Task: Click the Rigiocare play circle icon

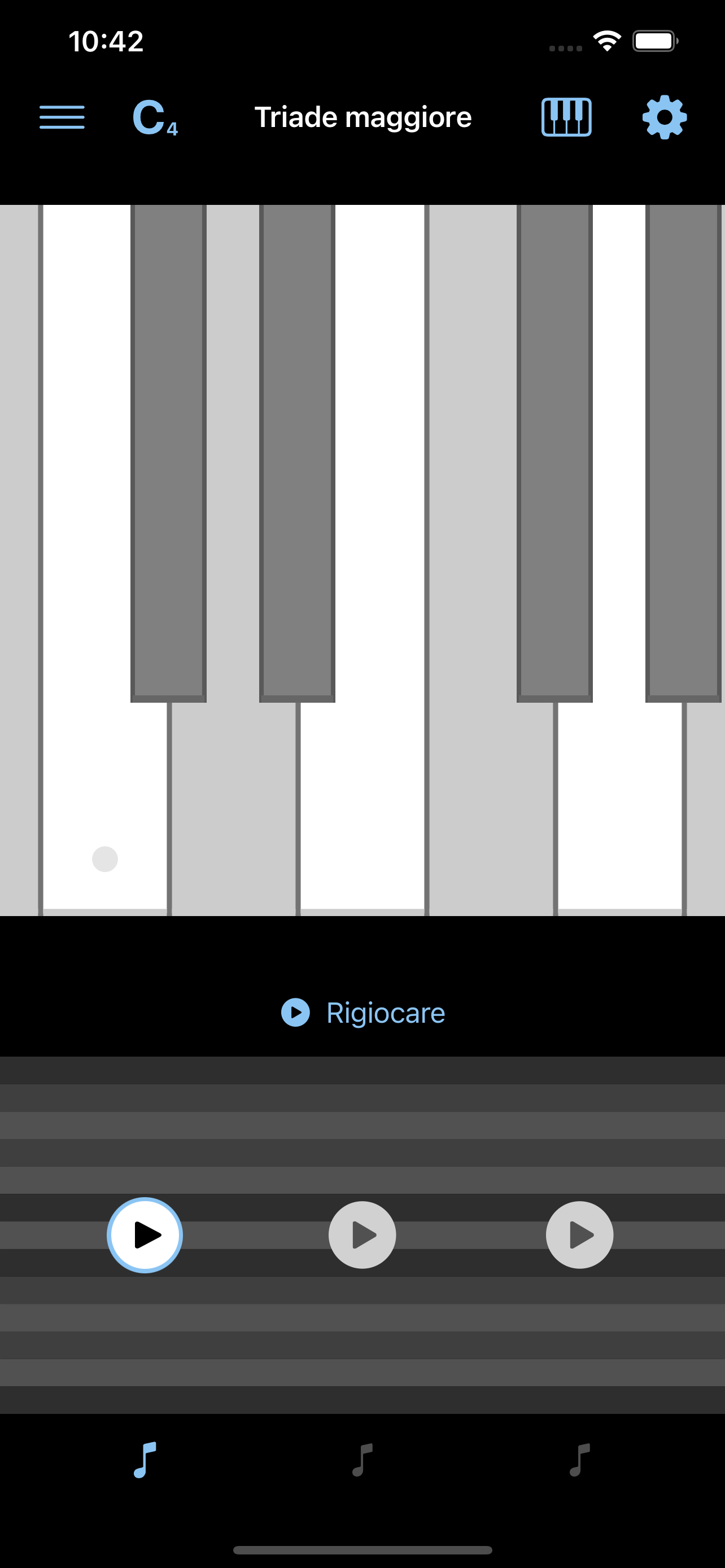Action: click(295, 1013)
